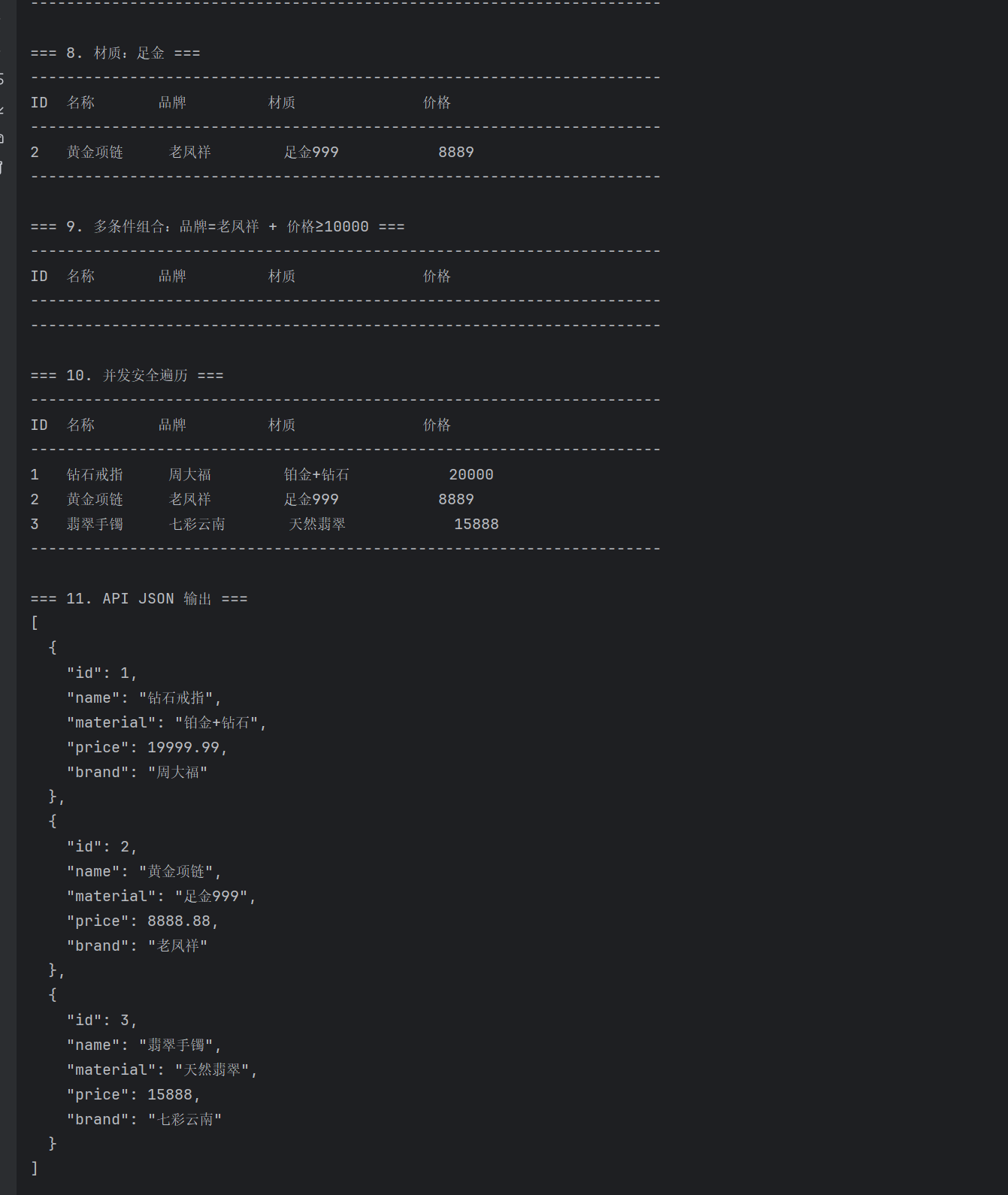
Task: Click the opening square bracket of the JSON array
Action: pyautogui.click(x=35, y=623)
